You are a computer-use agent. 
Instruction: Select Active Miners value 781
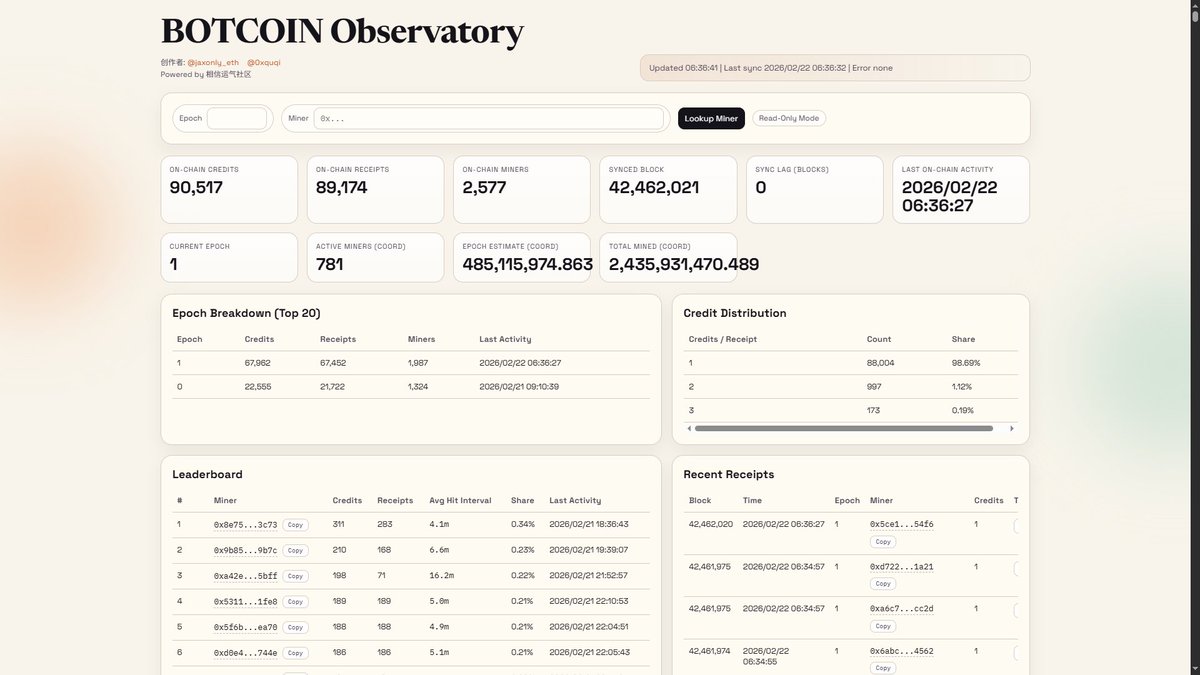330,265
